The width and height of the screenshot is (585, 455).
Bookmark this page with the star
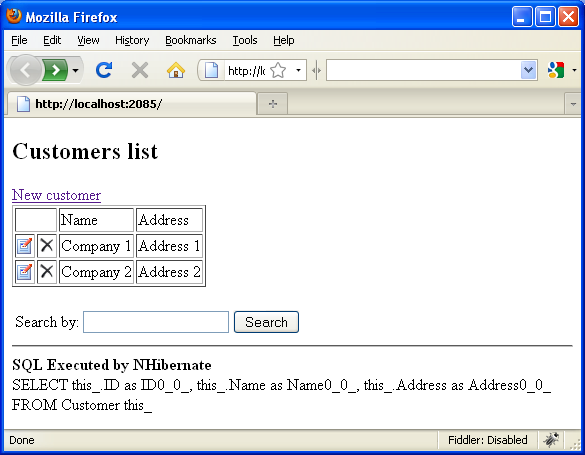click(x=278, y=70)
